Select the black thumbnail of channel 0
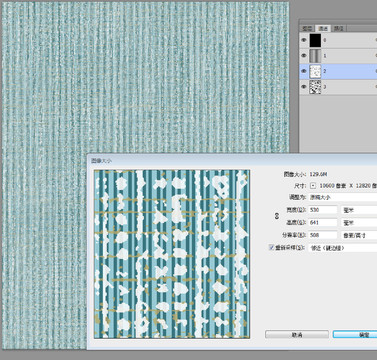Screen dimensions: 377x360 [315, 40]
